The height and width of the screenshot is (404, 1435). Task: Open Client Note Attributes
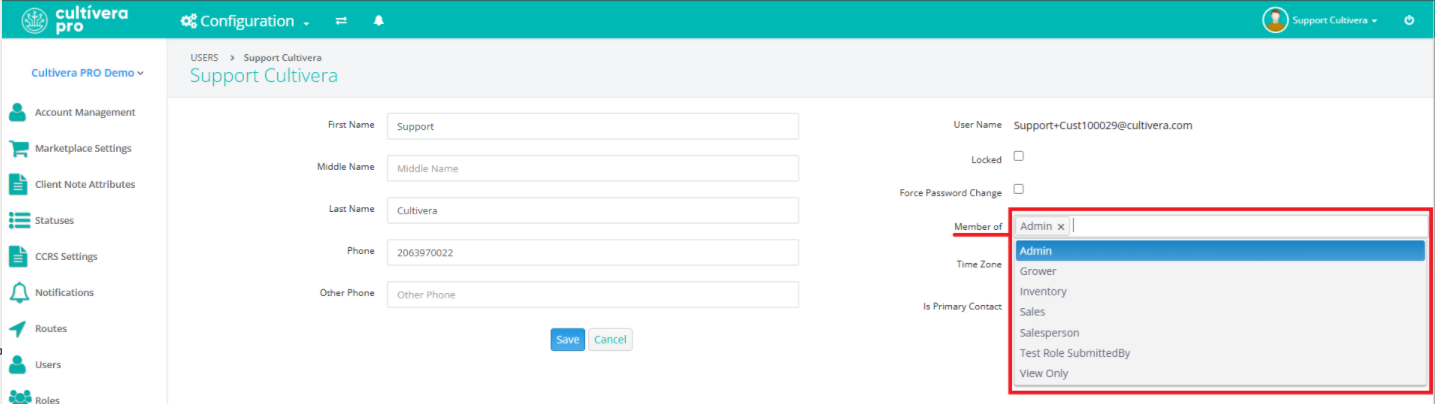tap(85, 185)
